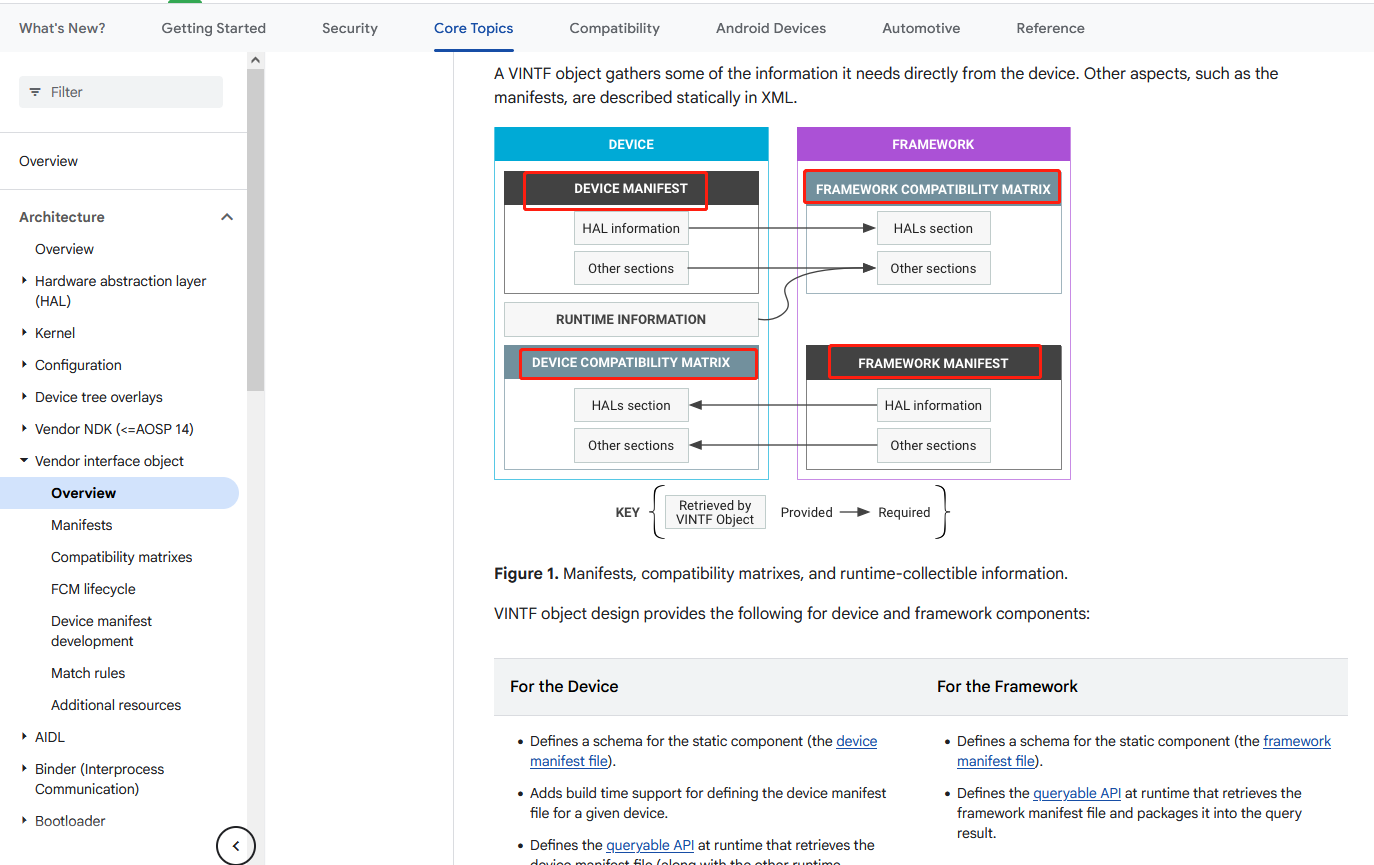
Task: Open the Android Devices tab
Action: [x=771, y=28]
